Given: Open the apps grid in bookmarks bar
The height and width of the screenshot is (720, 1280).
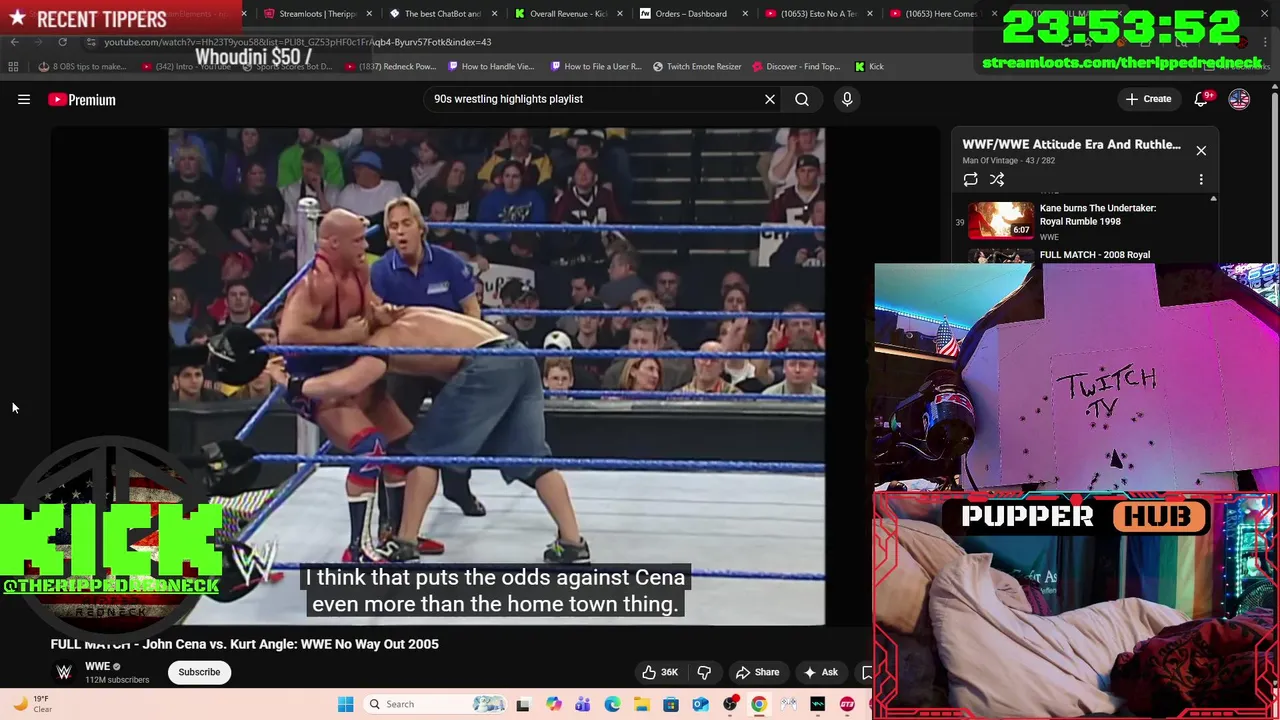Looking at the screenshot, I should pos(13,66).
